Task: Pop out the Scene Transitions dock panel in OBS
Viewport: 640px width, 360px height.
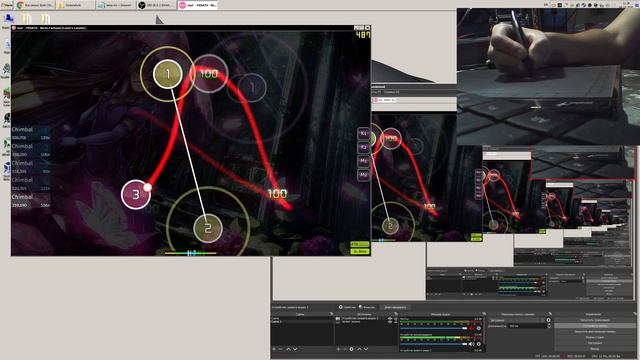Action: click(x=550, y=313)
